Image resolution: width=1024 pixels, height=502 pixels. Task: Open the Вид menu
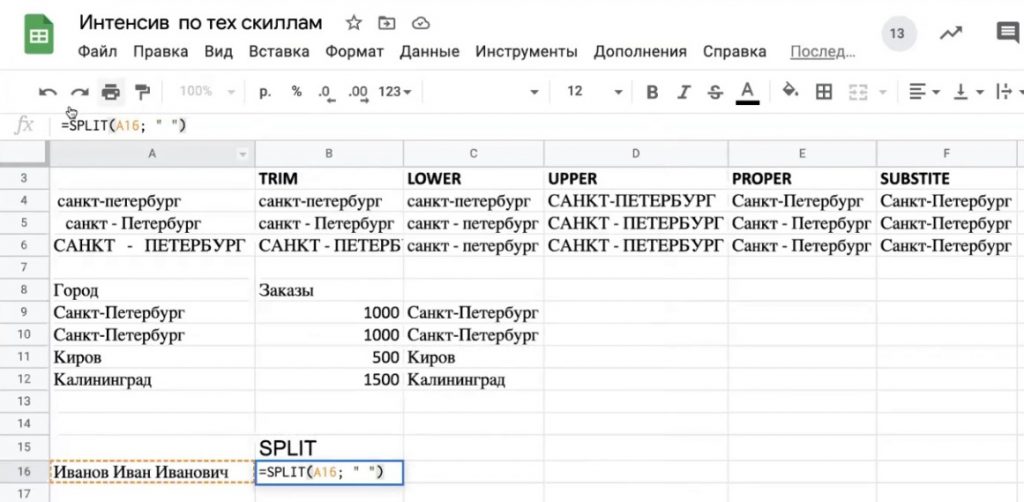(218, 52)
